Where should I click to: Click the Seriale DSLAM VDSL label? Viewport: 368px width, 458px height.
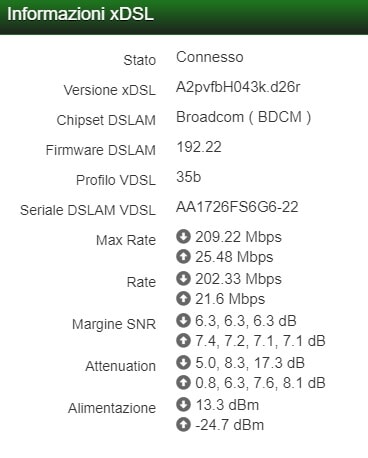click(x=88, y=210)
